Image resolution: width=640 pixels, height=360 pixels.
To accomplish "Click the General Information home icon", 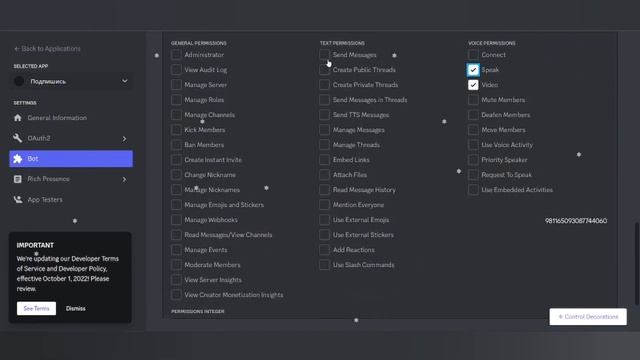I will (x=18, y=118).
